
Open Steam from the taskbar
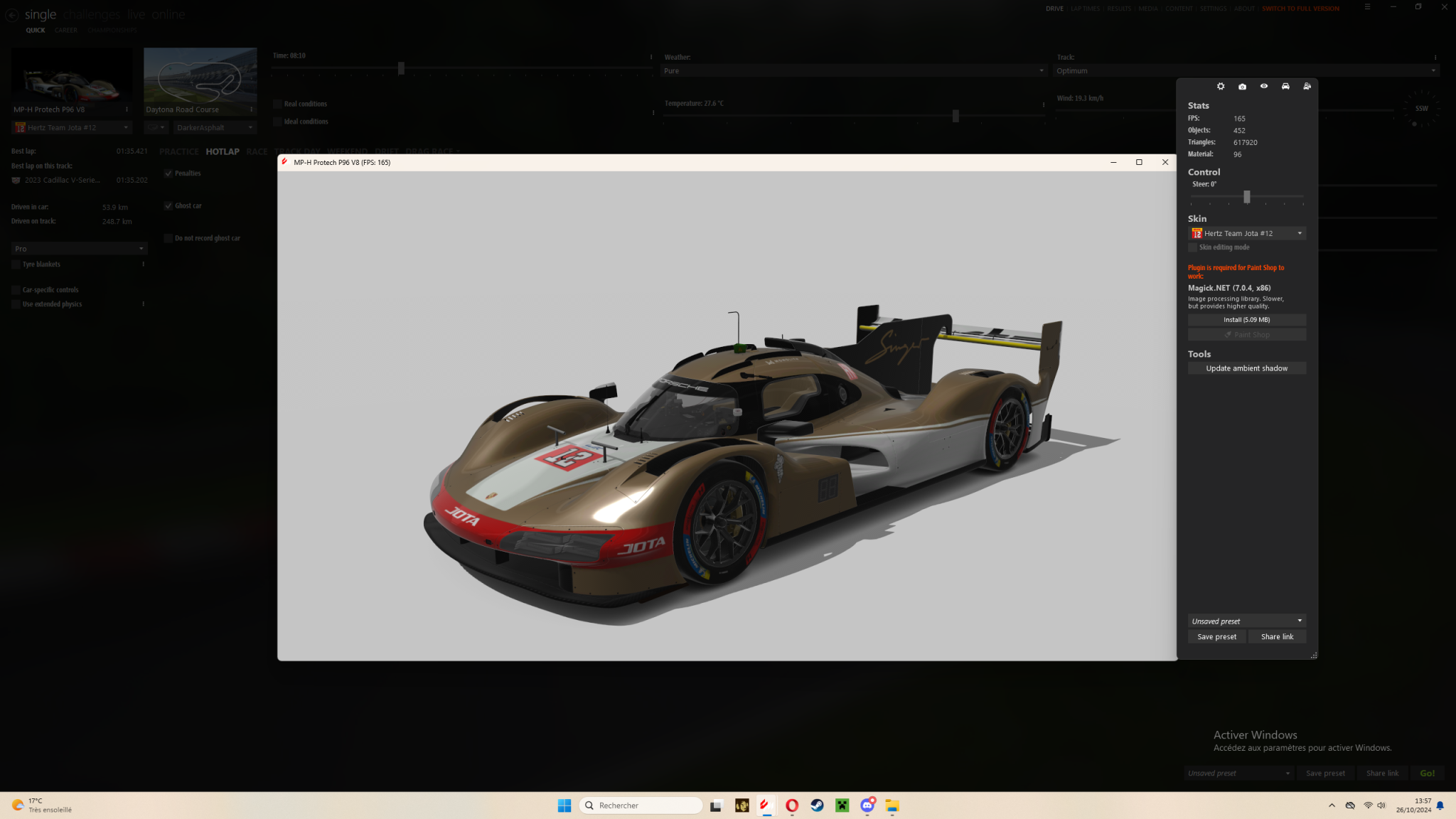pyautogui.click(x=817, y=805)
